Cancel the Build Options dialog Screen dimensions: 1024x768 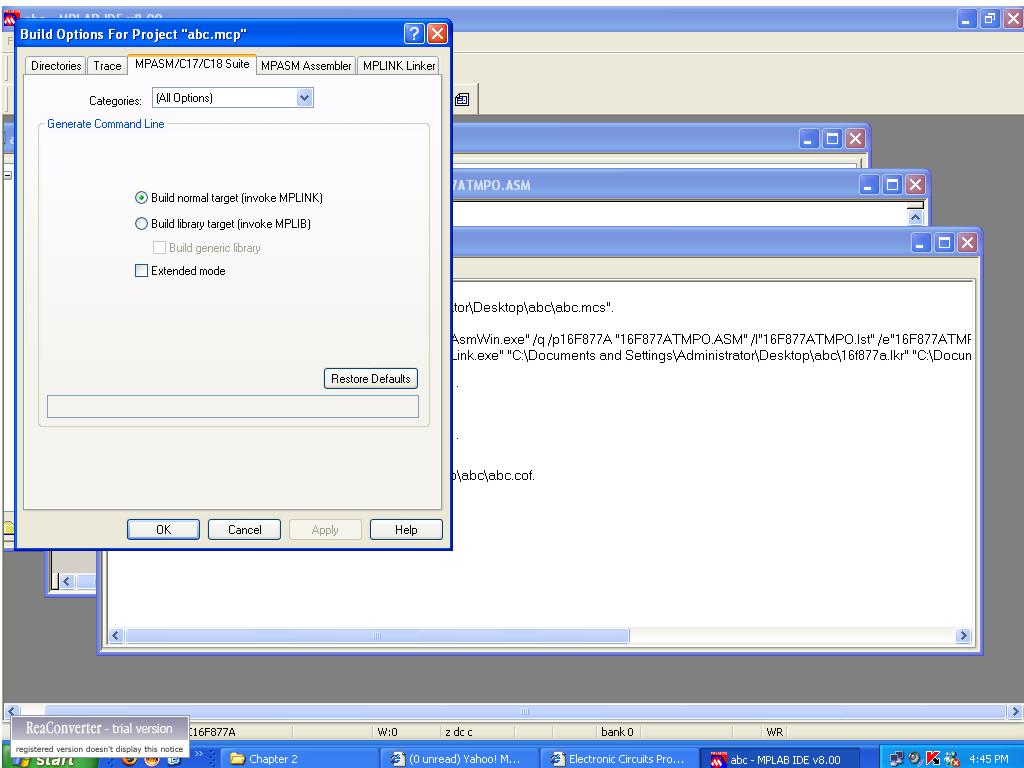point(244,530)
